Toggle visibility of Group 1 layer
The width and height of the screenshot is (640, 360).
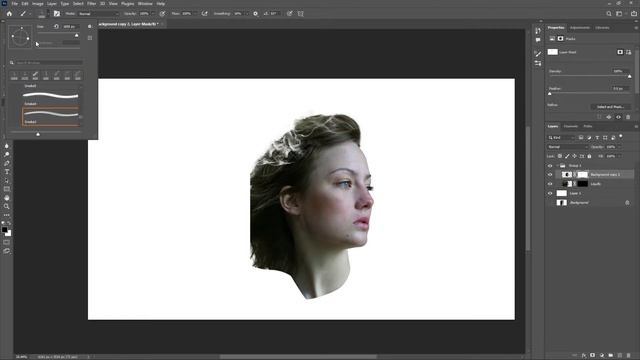pos(550,166)
